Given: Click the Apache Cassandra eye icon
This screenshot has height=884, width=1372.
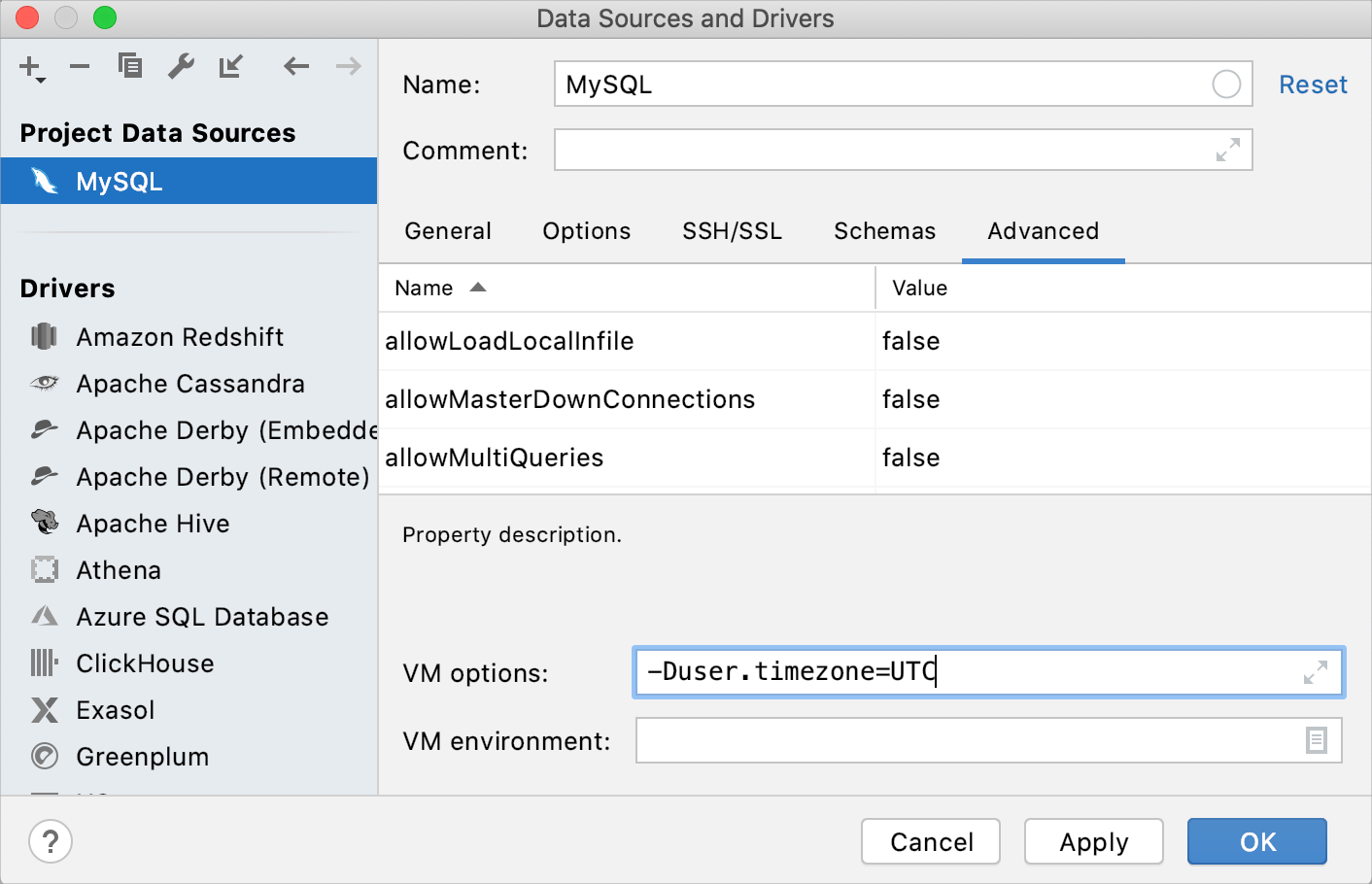Looking at the screenshot, I should click(44, 383).
